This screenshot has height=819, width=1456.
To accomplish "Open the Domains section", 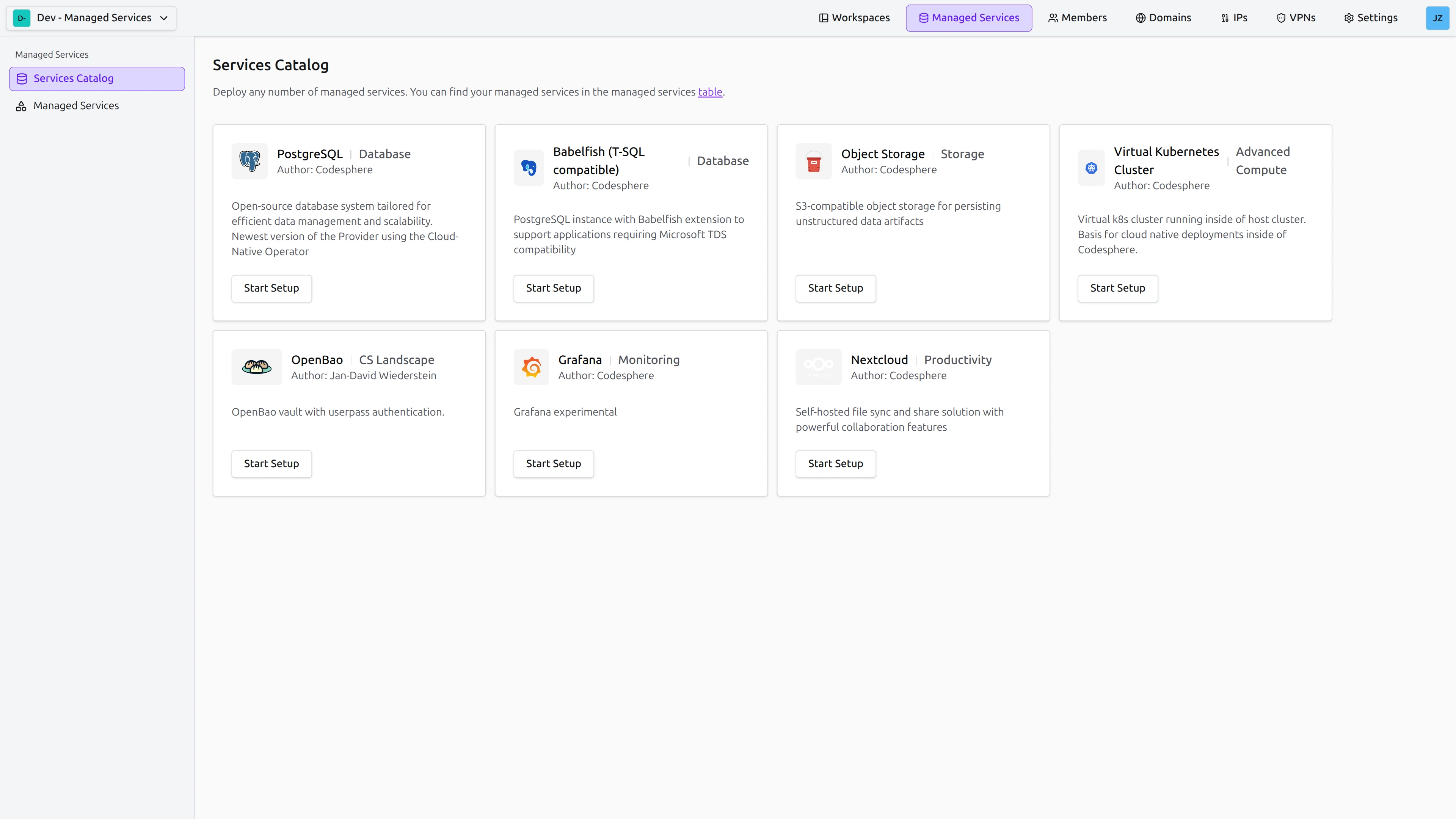I will coord(1163,17).
